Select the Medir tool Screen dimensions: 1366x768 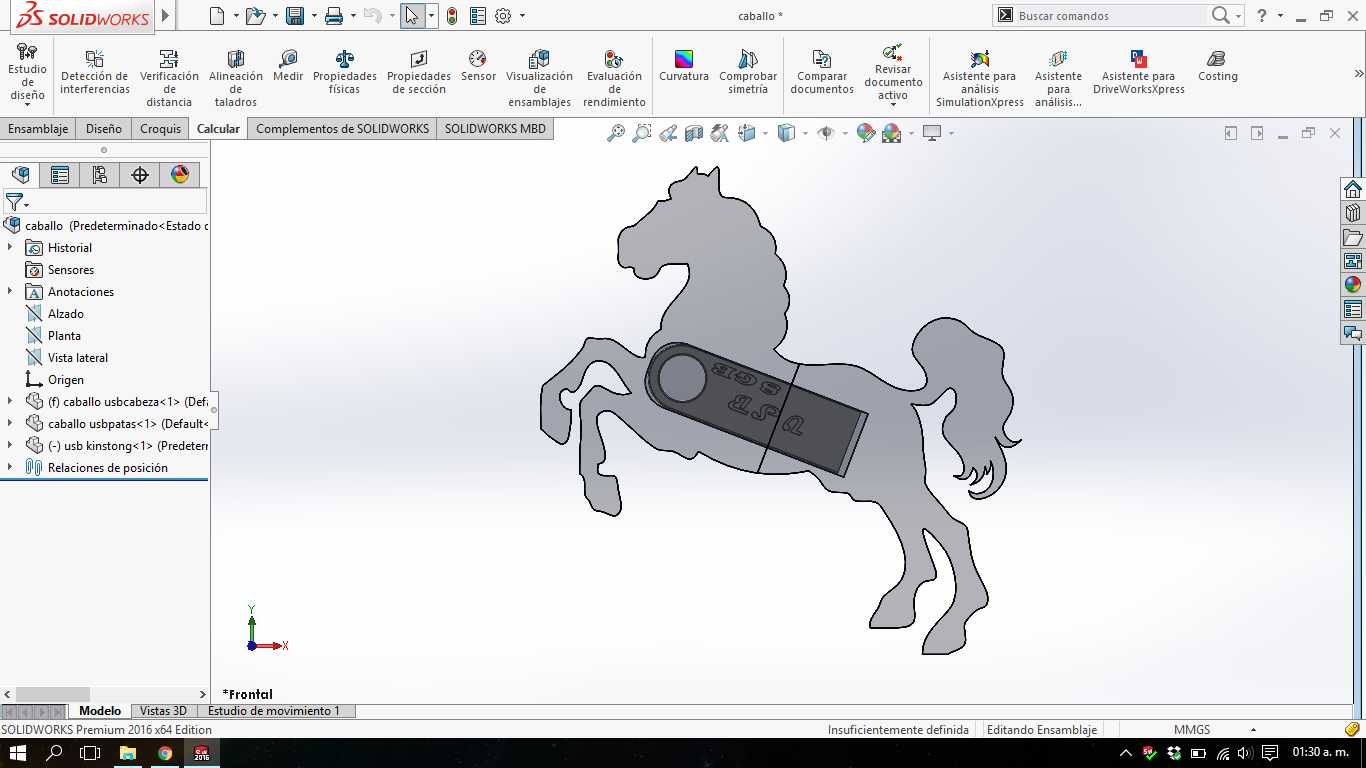[288, 67]
